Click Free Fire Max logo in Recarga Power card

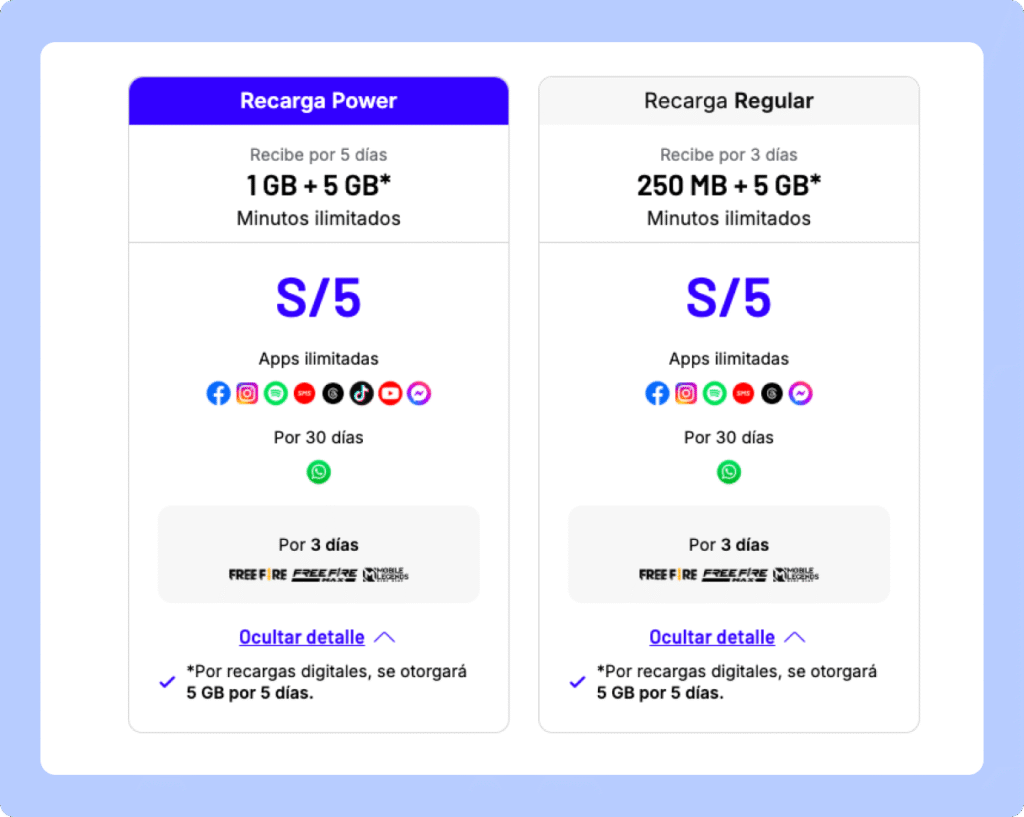320,575
